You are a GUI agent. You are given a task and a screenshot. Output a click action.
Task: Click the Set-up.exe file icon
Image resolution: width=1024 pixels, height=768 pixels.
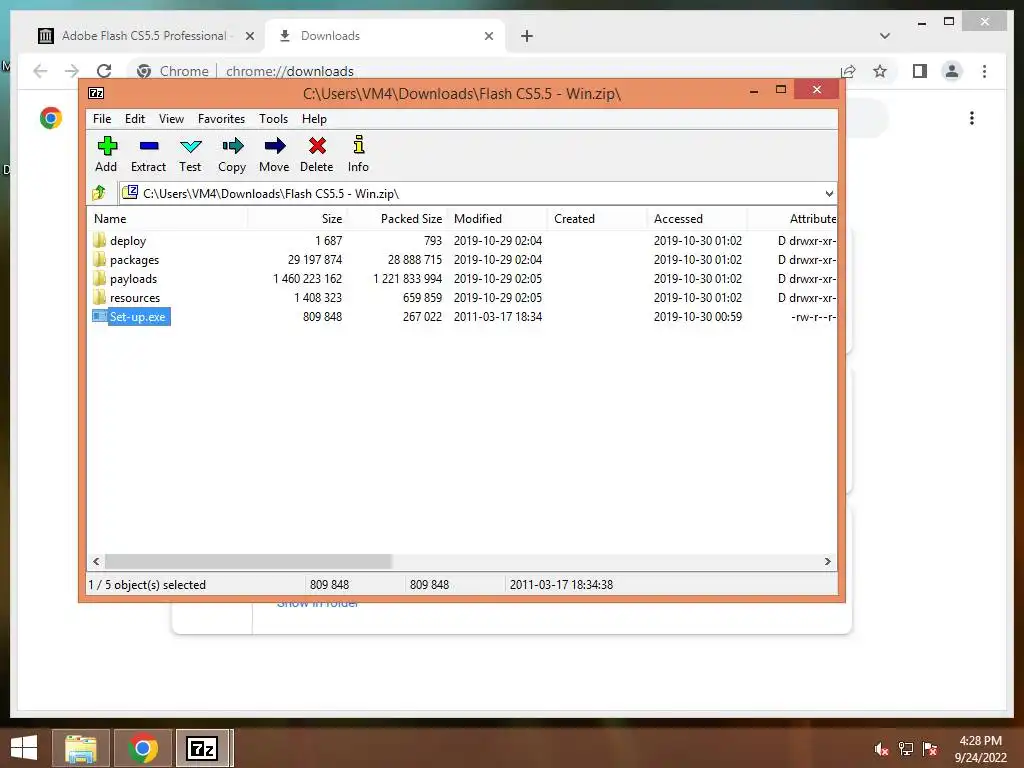[99, 316]
